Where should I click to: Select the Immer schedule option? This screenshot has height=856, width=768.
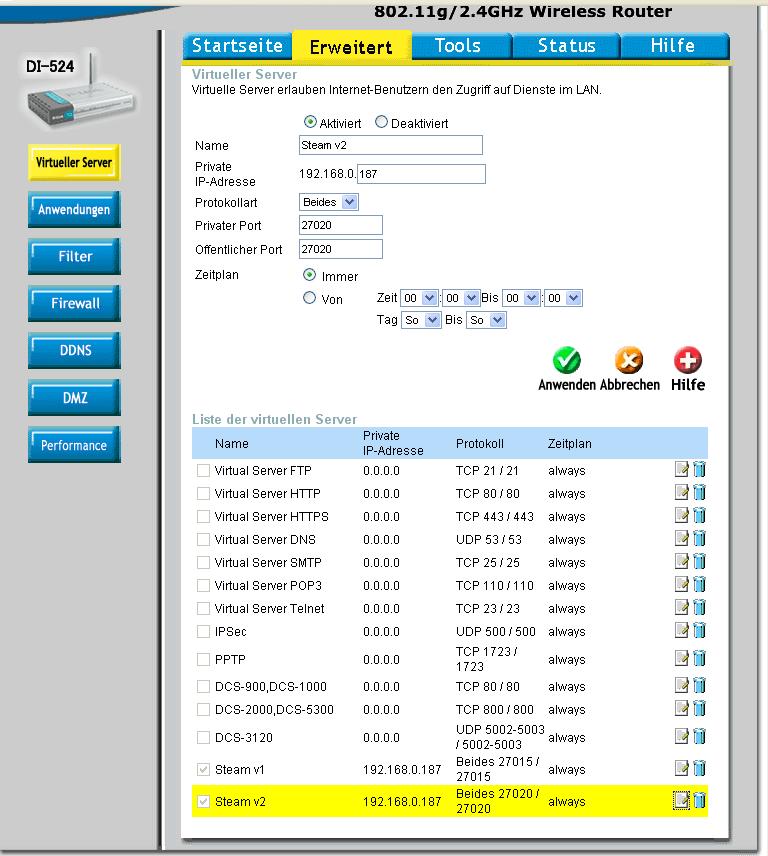[x=309, y=275]
